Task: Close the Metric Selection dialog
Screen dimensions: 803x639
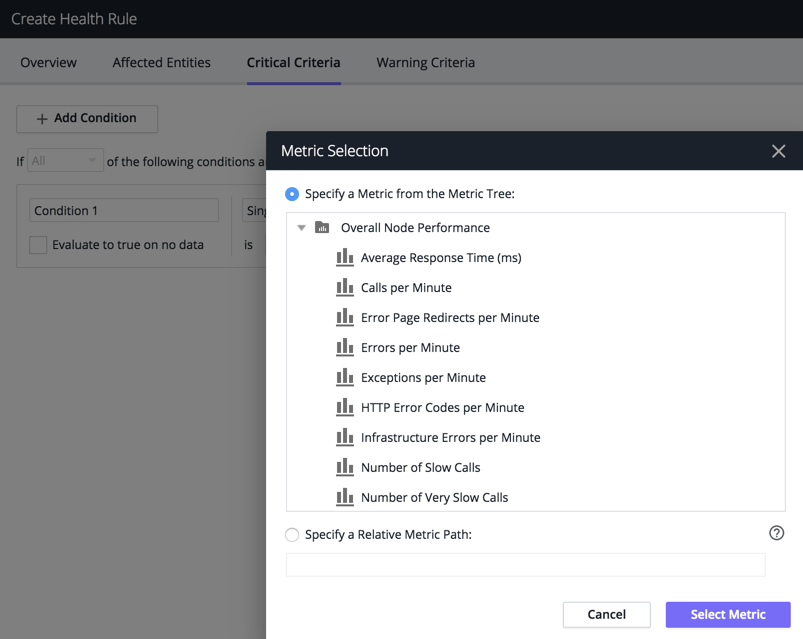Action: pos(778,151)
